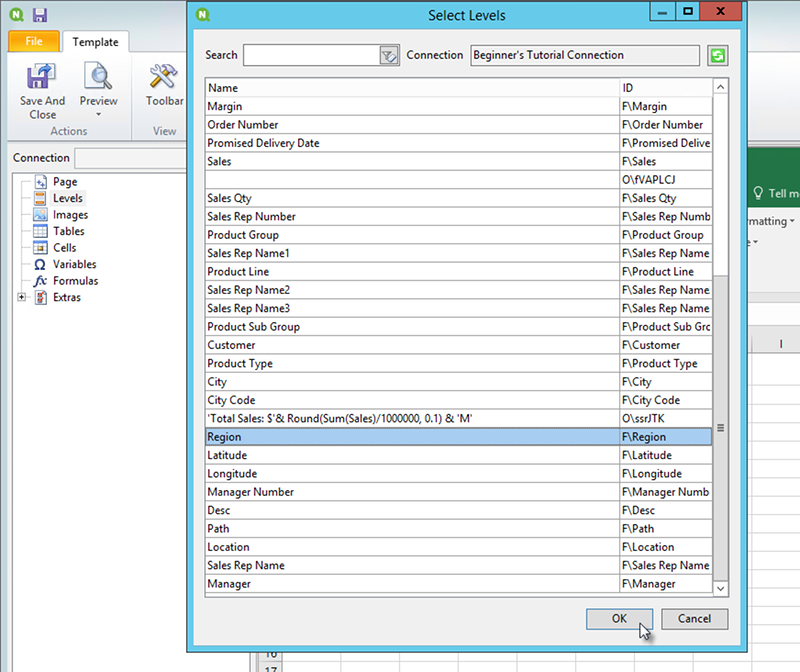Open the File menu tab

pos(34,42)
